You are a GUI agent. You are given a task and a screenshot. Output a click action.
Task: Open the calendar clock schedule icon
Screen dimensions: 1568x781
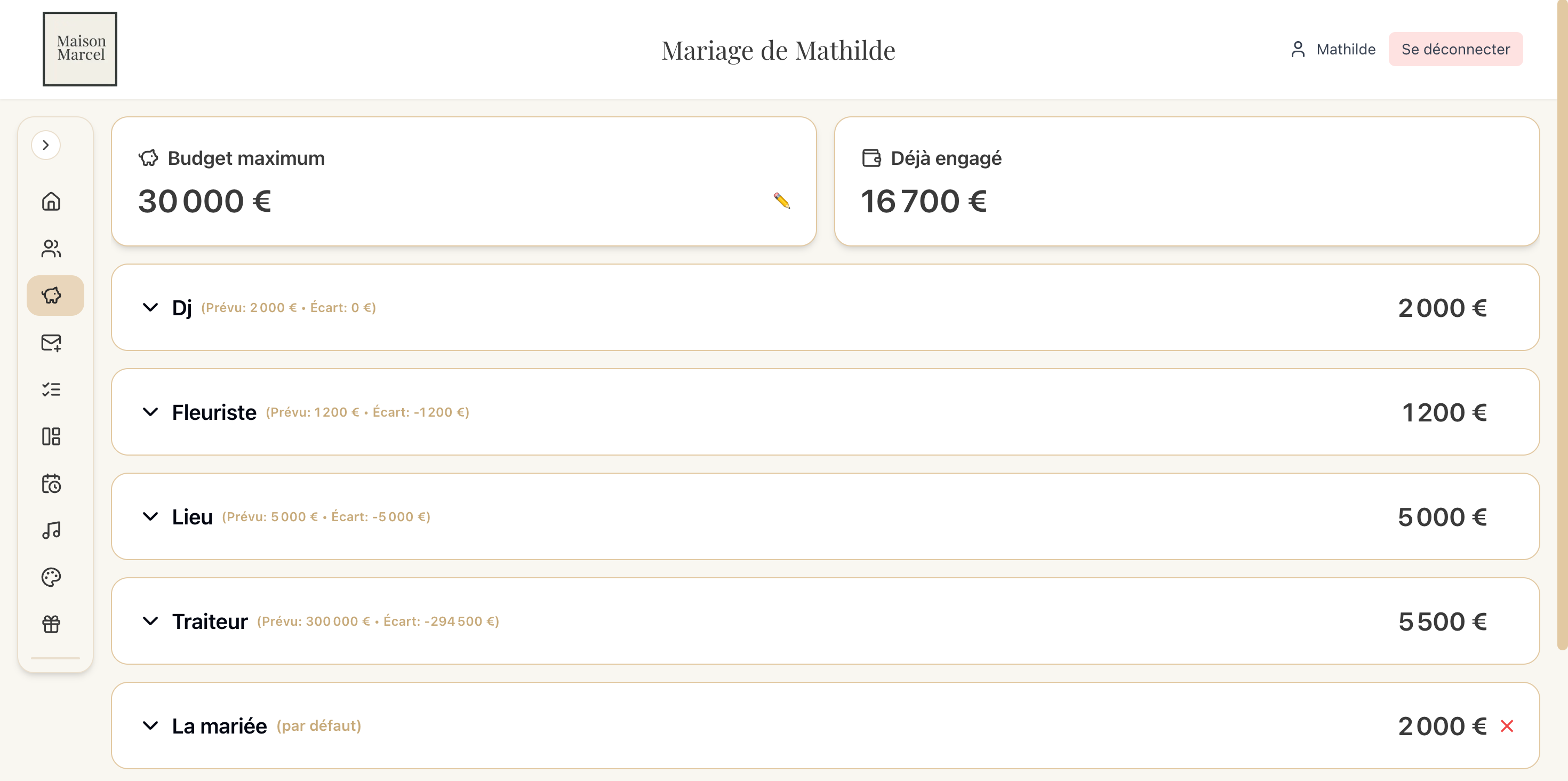coord(51,484)
